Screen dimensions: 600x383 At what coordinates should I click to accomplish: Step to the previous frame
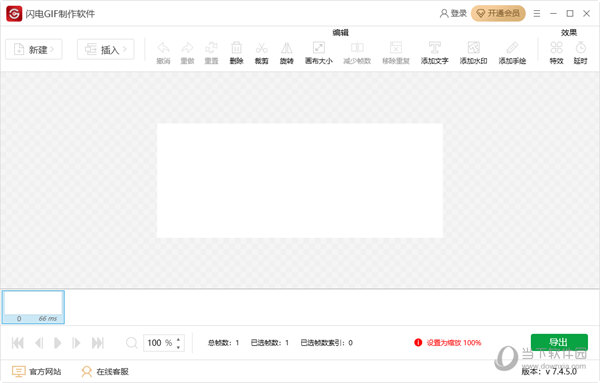point(39,343)
